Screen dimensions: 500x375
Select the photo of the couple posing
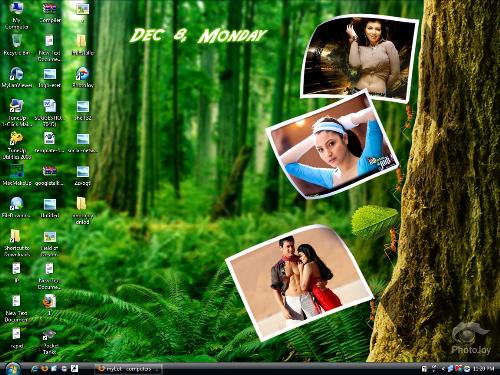point(299,283)
